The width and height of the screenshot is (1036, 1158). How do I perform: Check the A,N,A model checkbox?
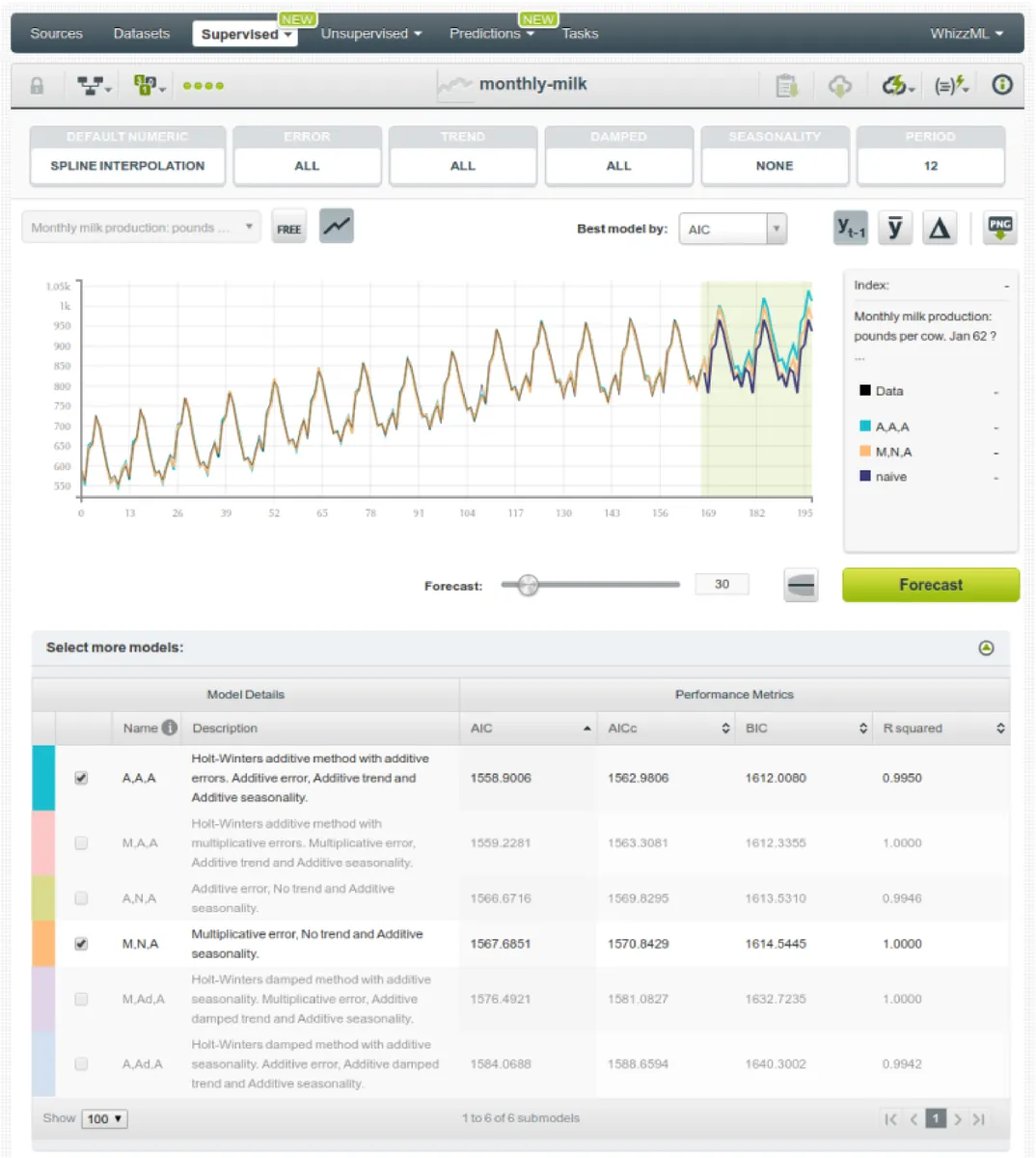(81, 898)
